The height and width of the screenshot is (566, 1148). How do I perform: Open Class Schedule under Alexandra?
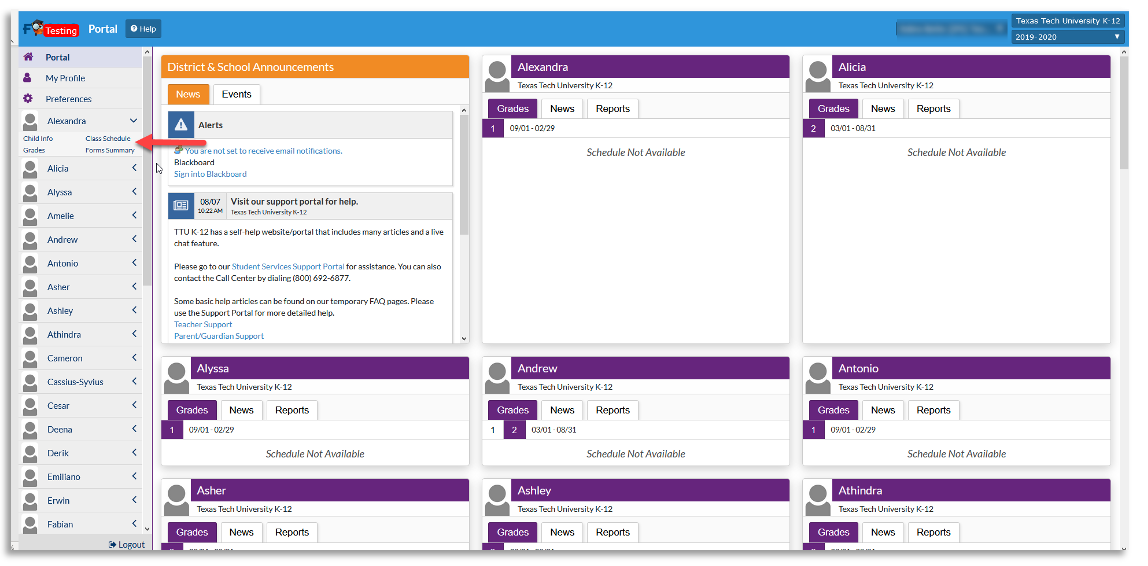point(108,138)
